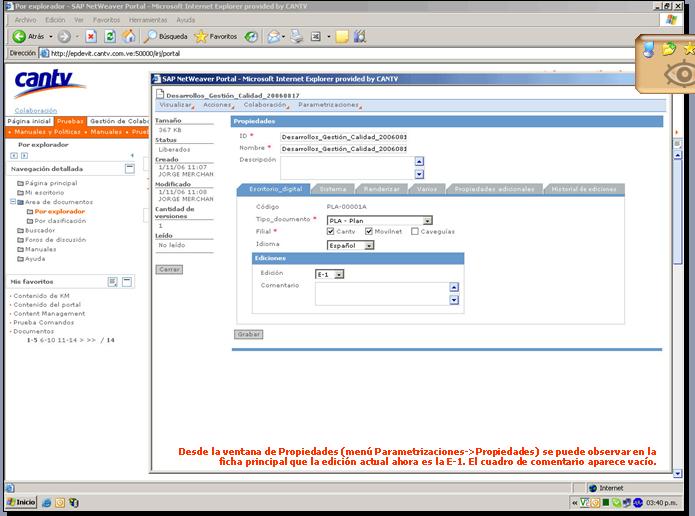Click the Research toolbar icon
The image size is (695, 516).
tap(360, 36)
